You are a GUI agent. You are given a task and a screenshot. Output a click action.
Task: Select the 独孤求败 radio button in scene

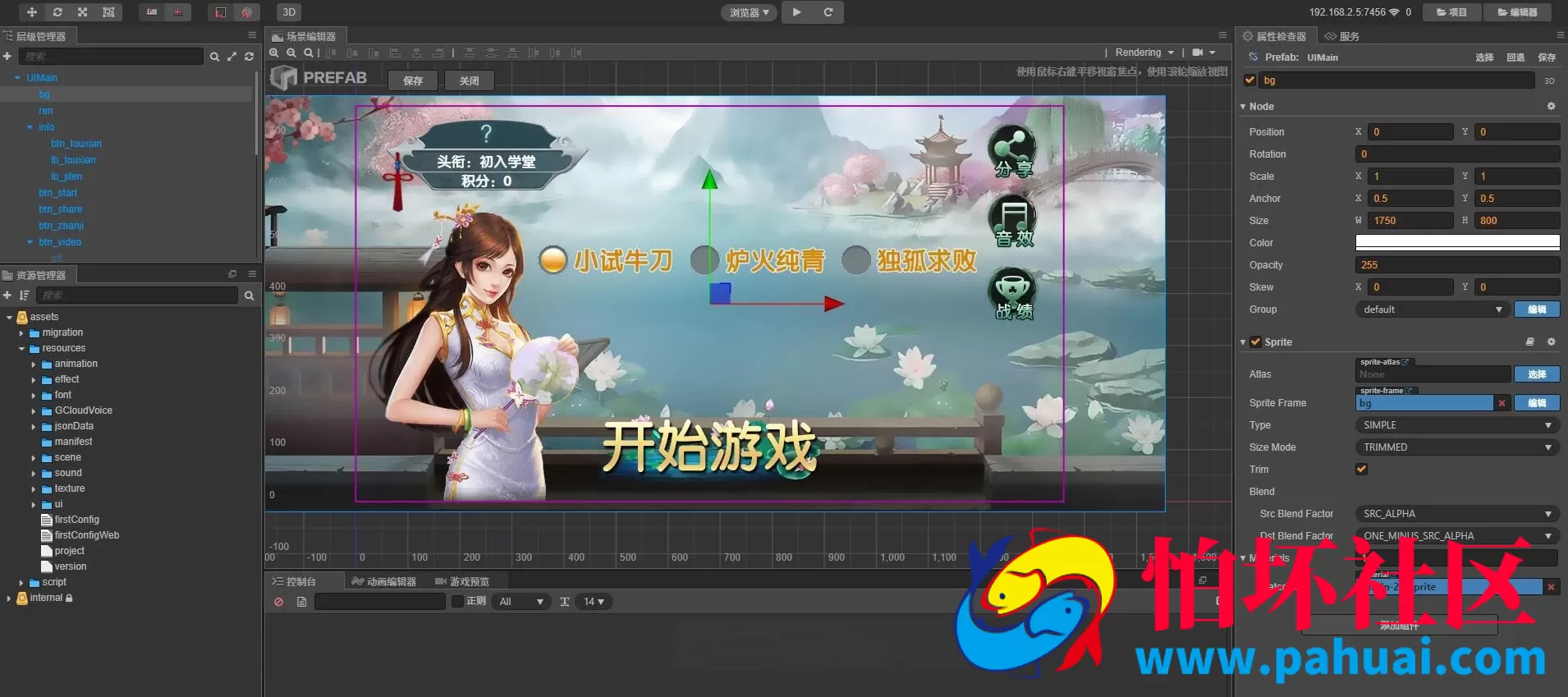tap(856, 260)
